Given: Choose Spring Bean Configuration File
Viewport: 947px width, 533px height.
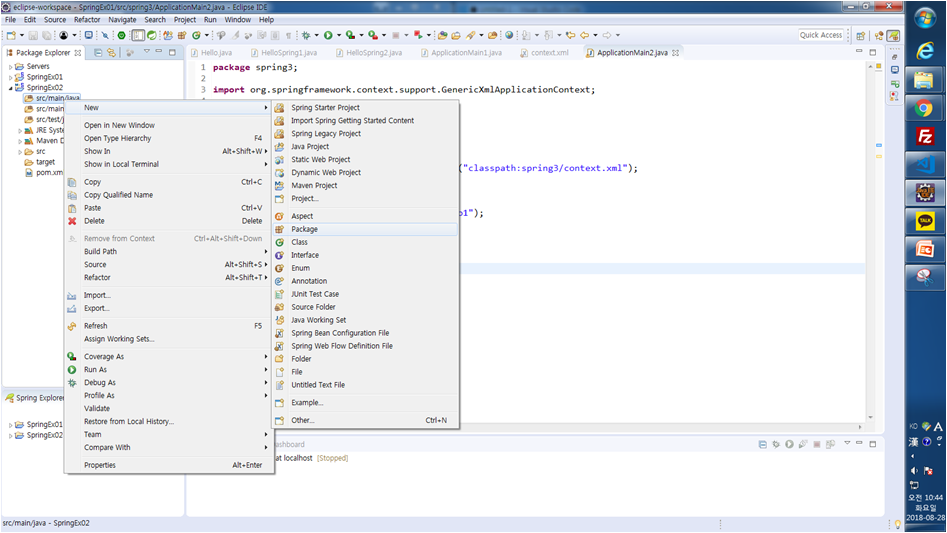Looking at the screenshot, I should pyautogui.click(x=365, y=333).
